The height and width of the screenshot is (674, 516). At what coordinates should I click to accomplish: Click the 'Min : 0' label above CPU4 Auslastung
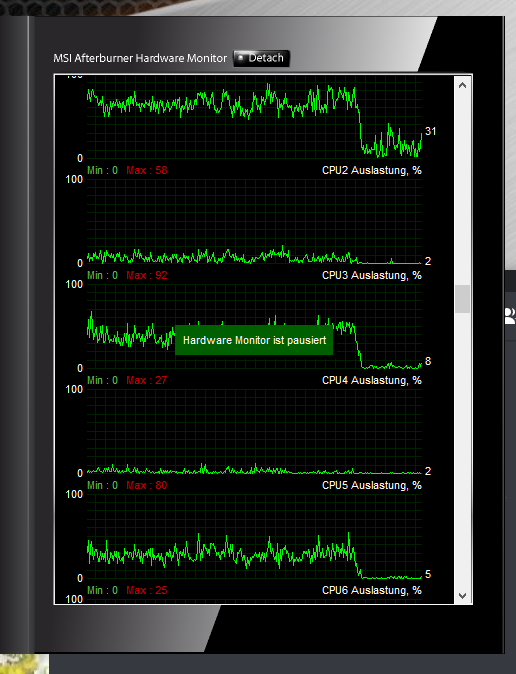click(x=102, y=380)
